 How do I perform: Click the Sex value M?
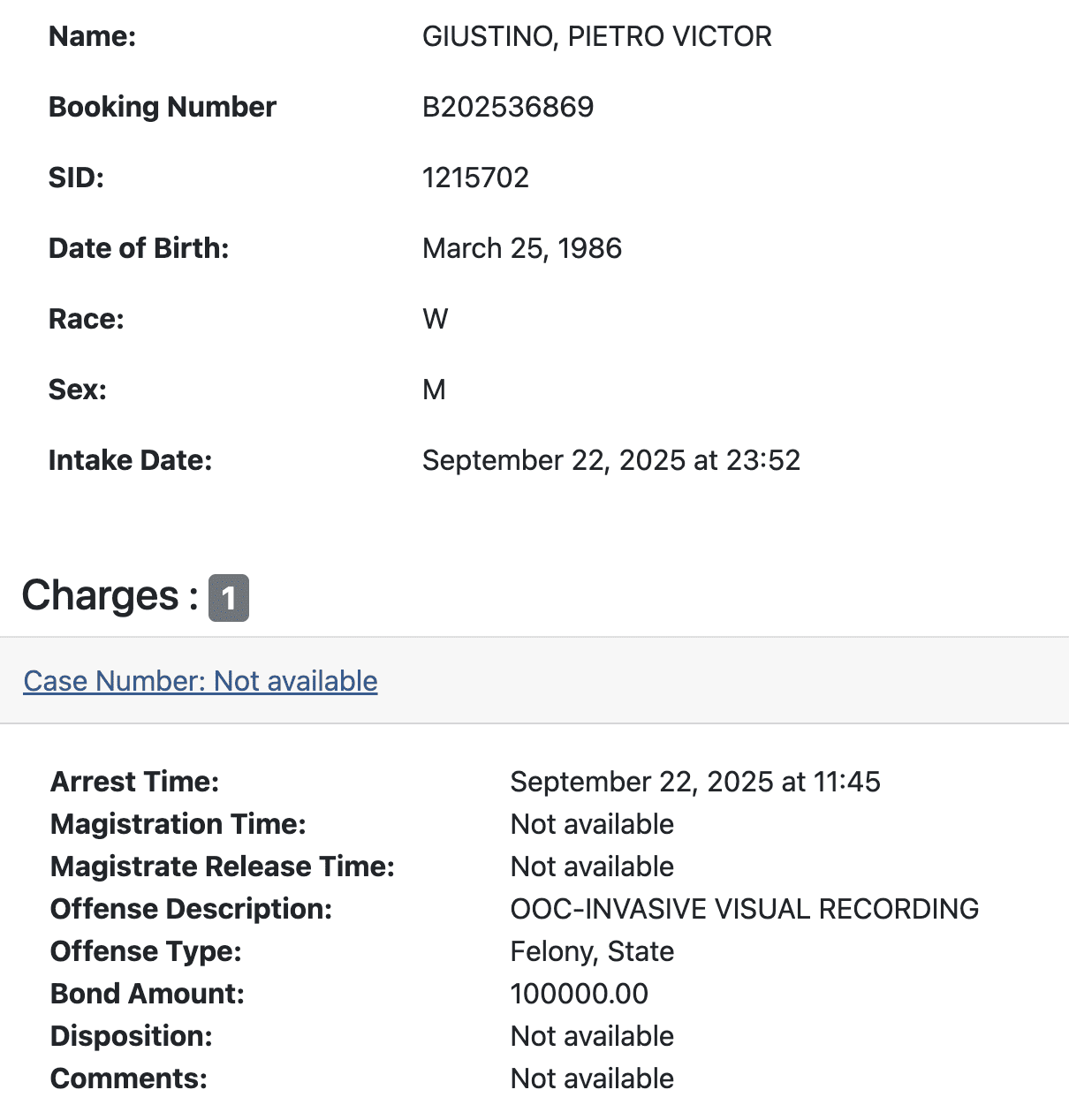pyautogui.click(x=434, y=390)
